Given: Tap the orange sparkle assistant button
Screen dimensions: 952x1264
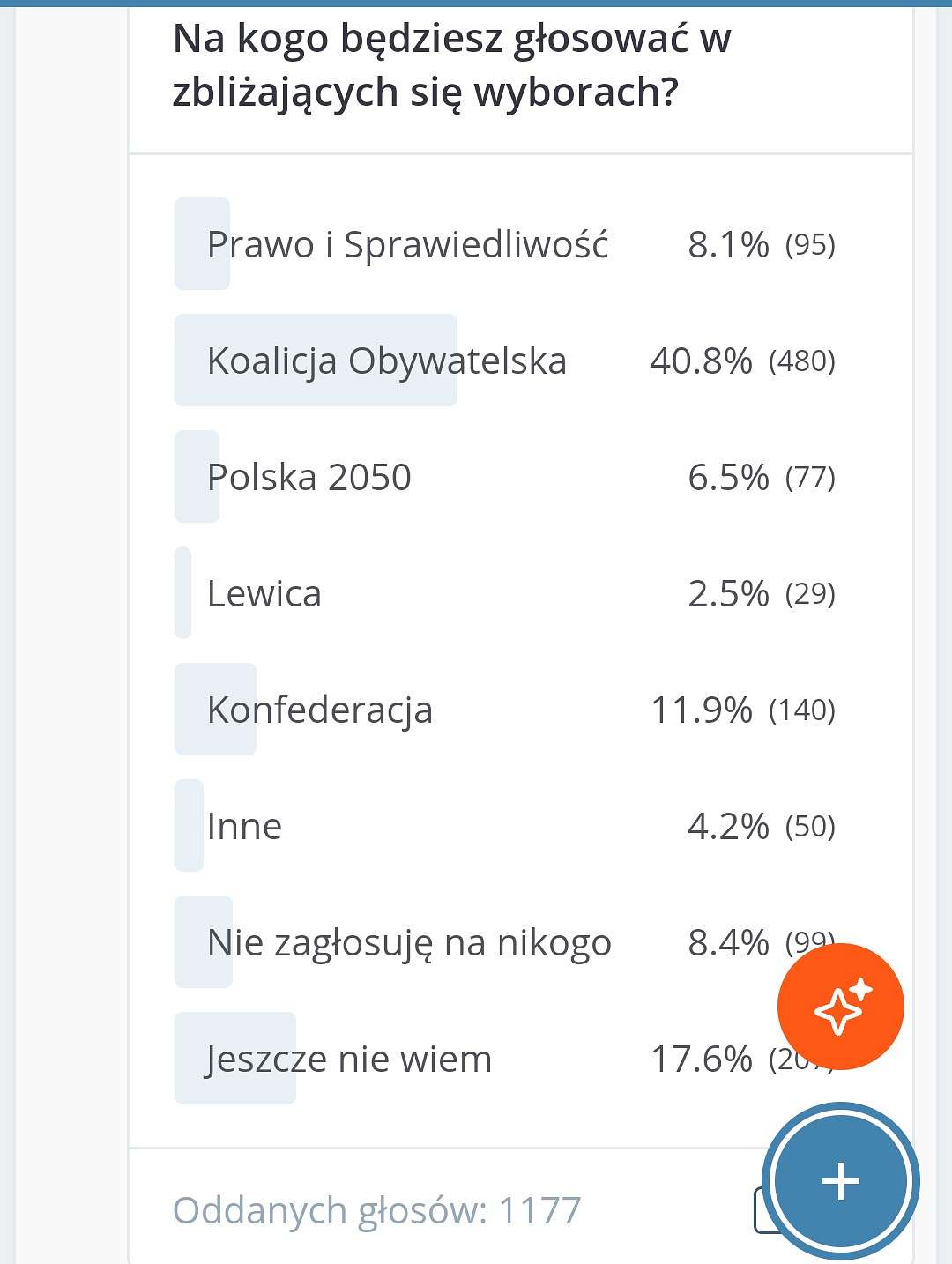Looking at the screenshot, I should 840,1007.
